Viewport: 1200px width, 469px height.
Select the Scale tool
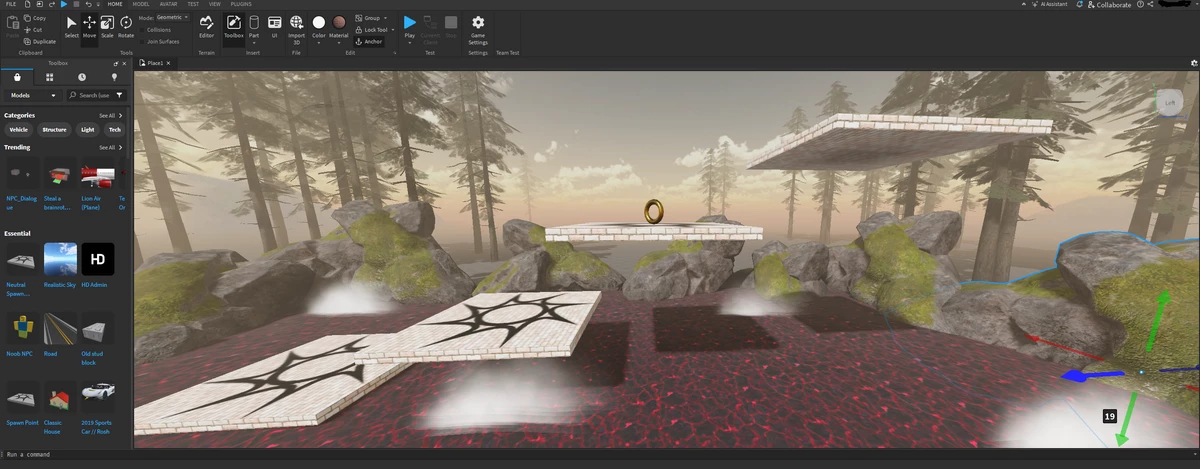tap(107, 25)
